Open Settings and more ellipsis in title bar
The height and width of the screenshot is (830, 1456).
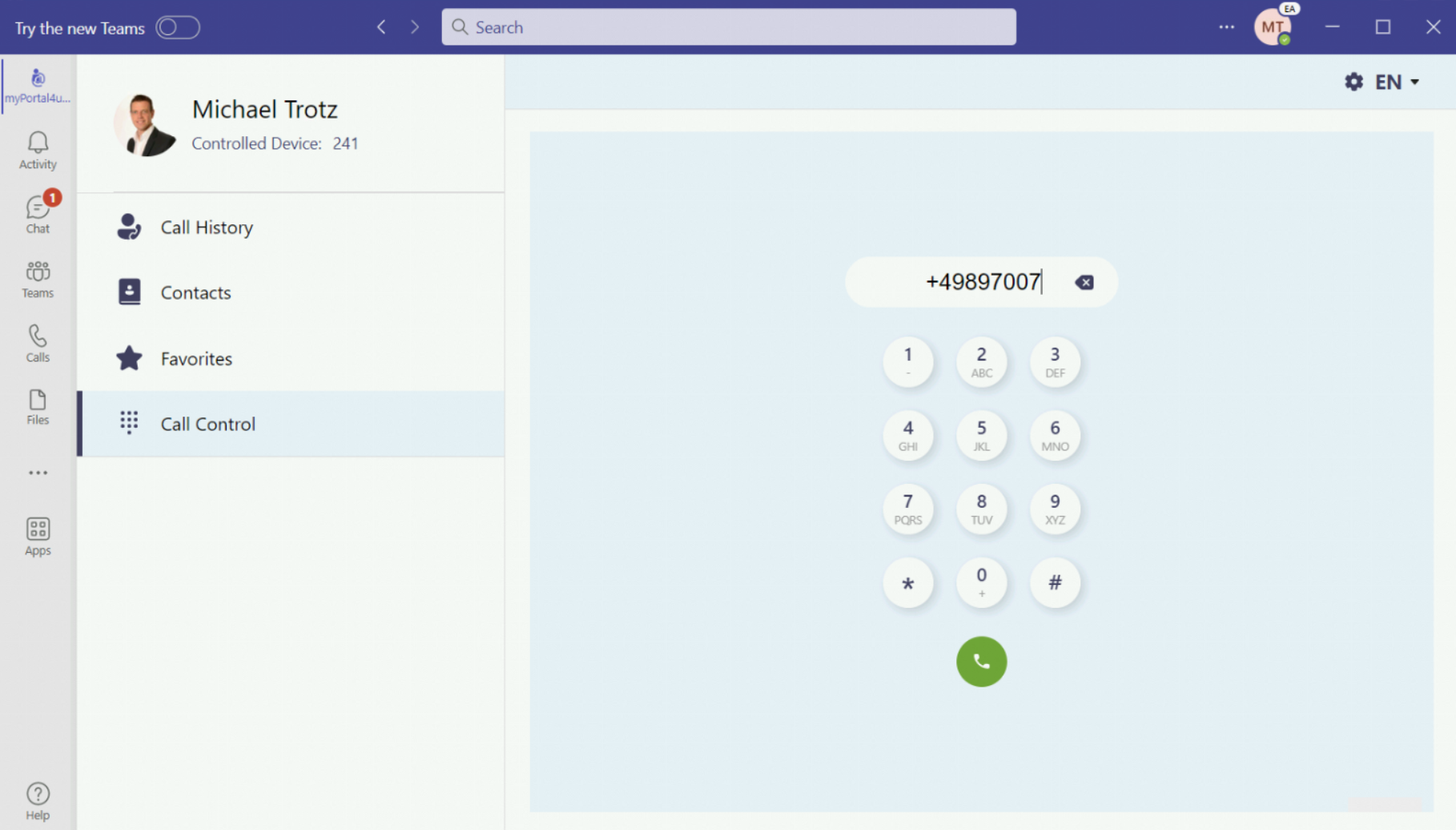click(1226, 27)
